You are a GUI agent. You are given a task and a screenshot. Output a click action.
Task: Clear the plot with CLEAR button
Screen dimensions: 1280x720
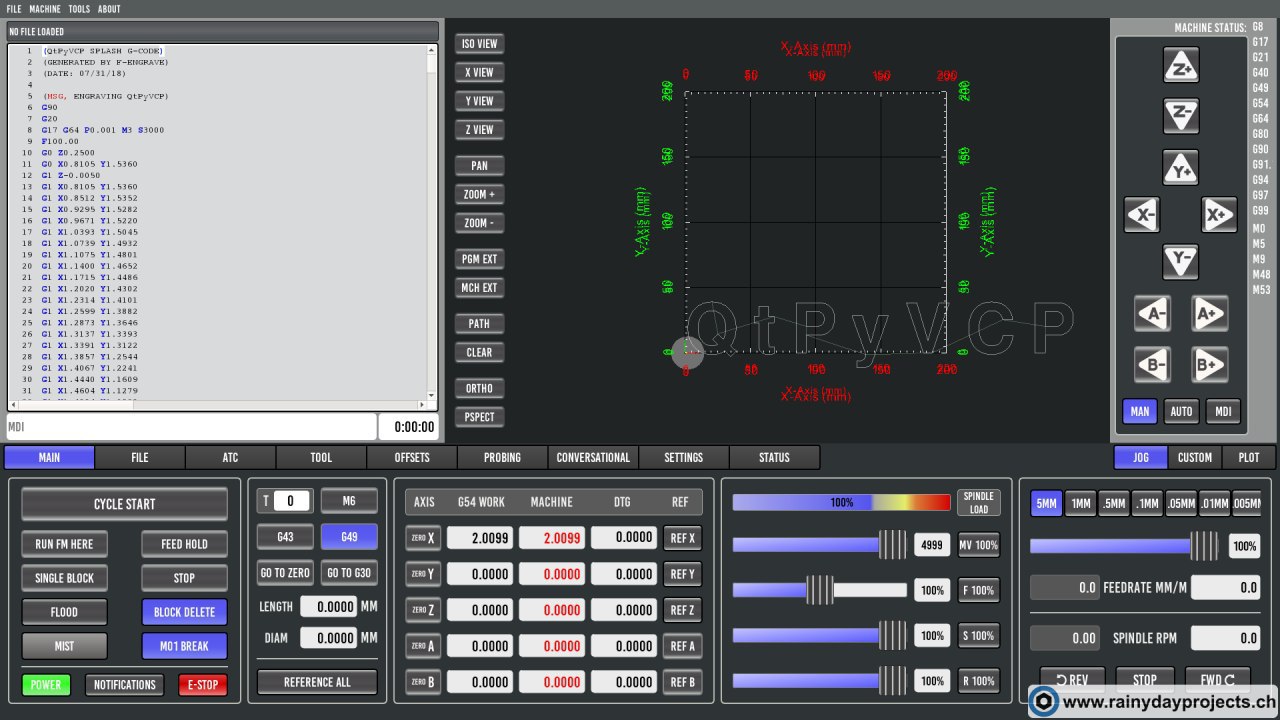480,352
